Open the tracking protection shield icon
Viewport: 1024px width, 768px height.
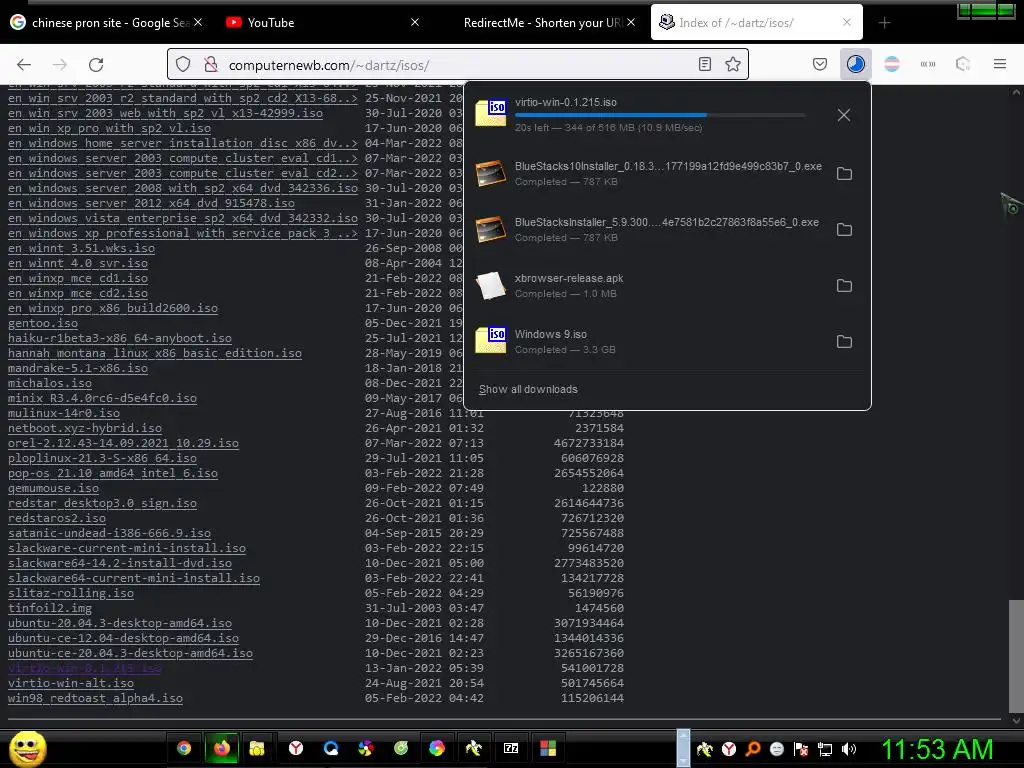tap(183, 65)
